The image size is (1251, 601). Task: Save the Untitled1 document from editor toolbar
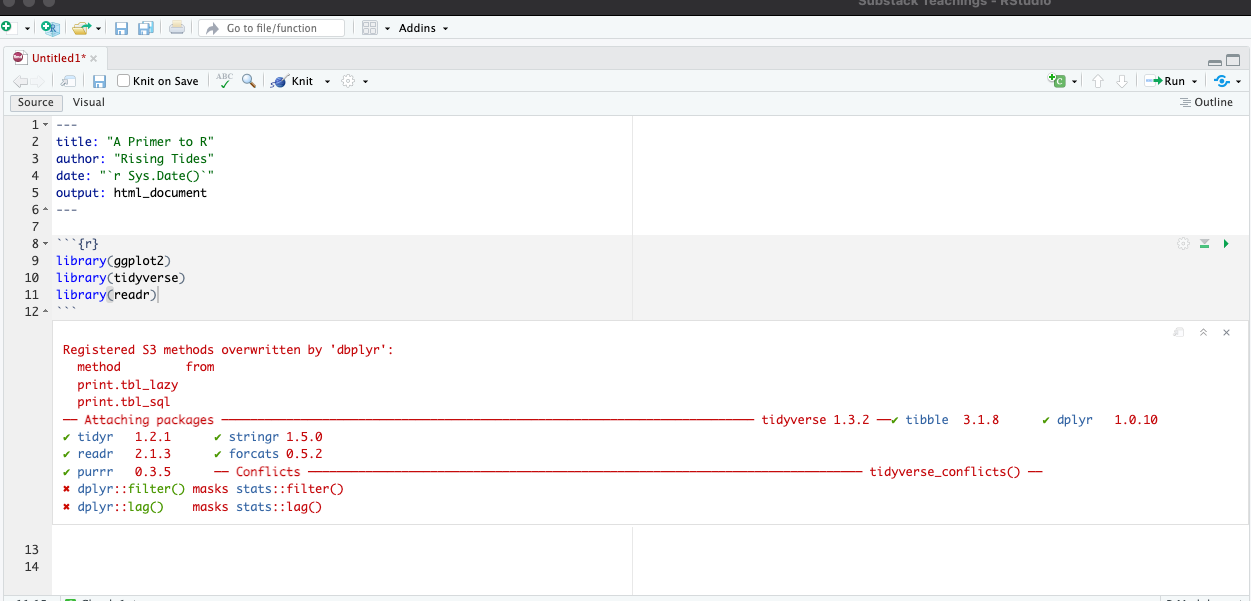99,81
